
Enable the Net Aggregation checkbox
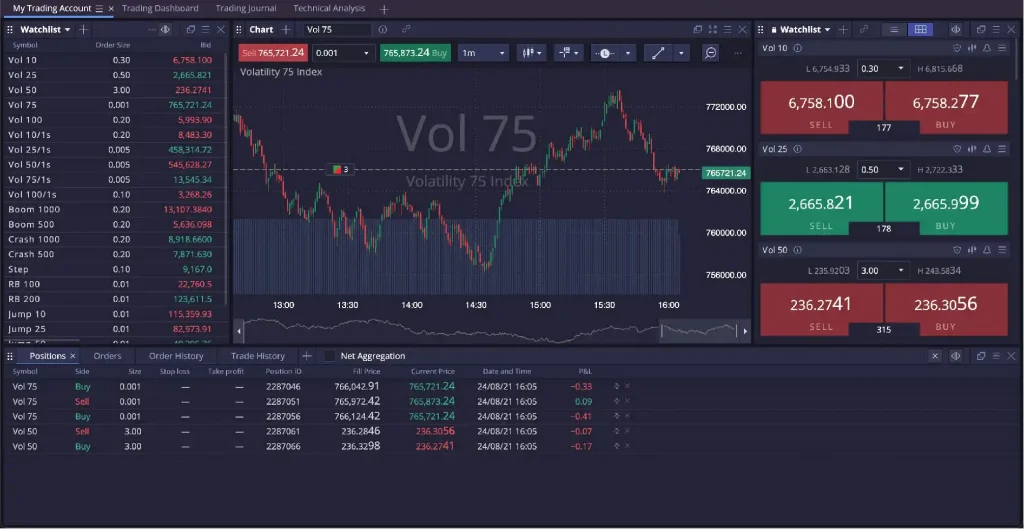point(328,356)
